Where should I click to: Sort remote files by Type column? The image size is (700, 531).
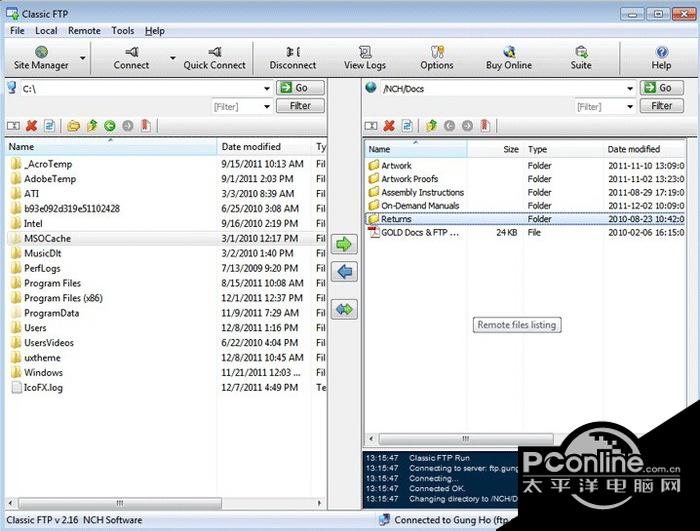pos(563,149)
